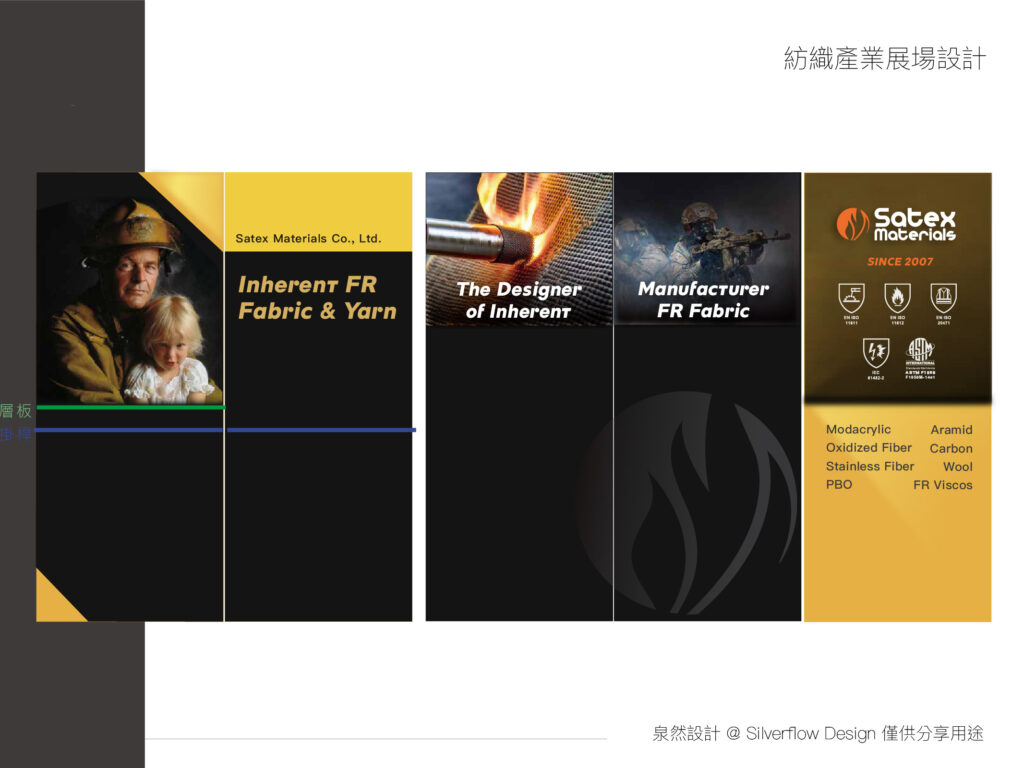Click 'Wool' in the materials list
This screenshot has width=1024, height=768.
coord(958,467)
